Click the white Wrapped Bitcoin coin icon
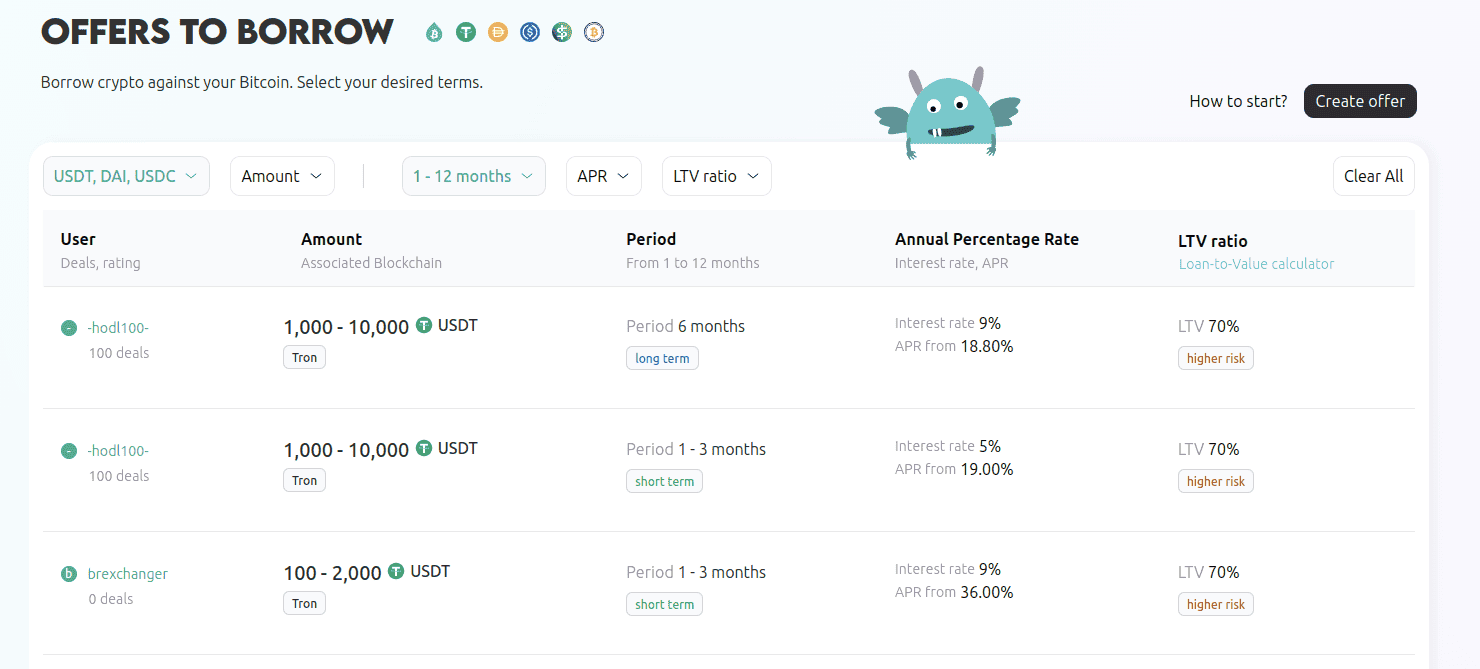 594,33
